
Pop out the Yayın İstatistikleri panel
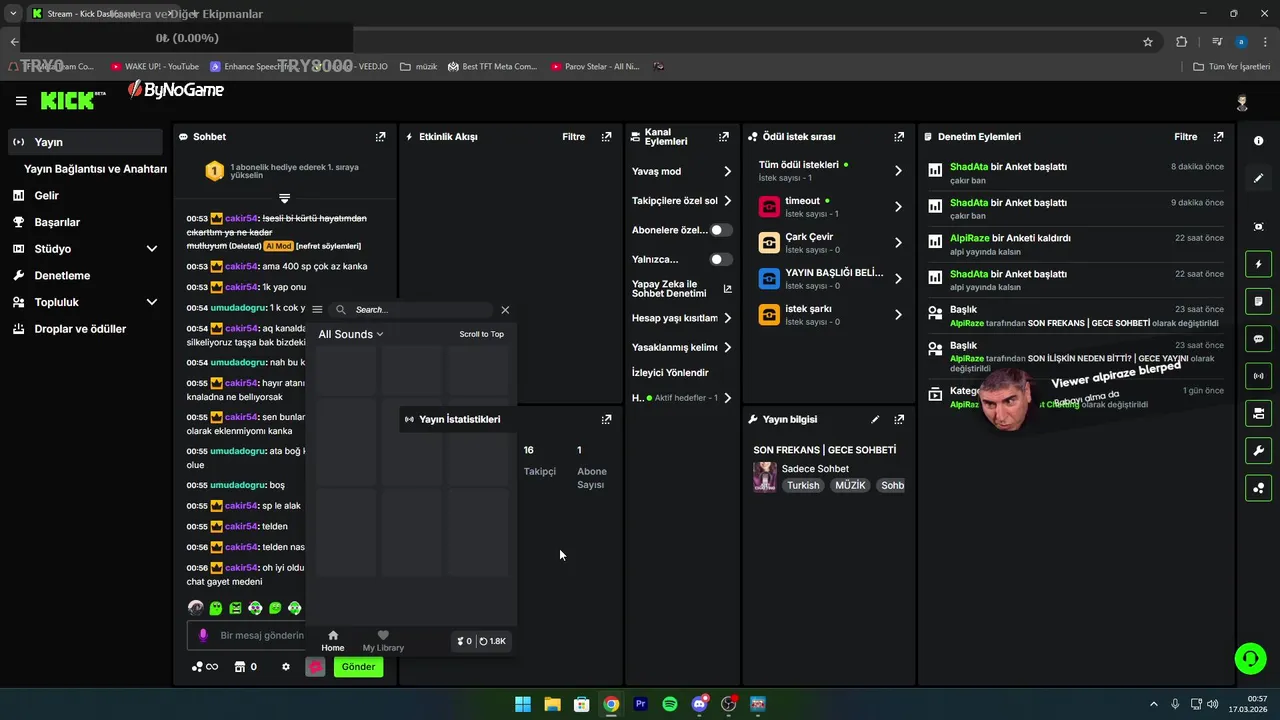[606, 419]
